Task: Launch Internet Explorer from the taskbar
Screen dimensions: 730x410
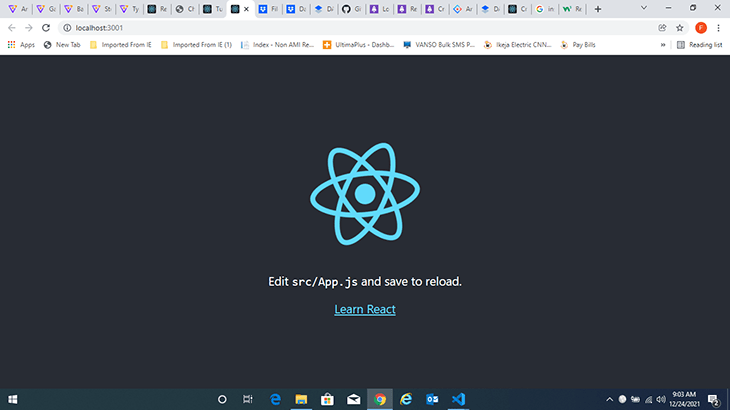Action: [x=406, y=399]
